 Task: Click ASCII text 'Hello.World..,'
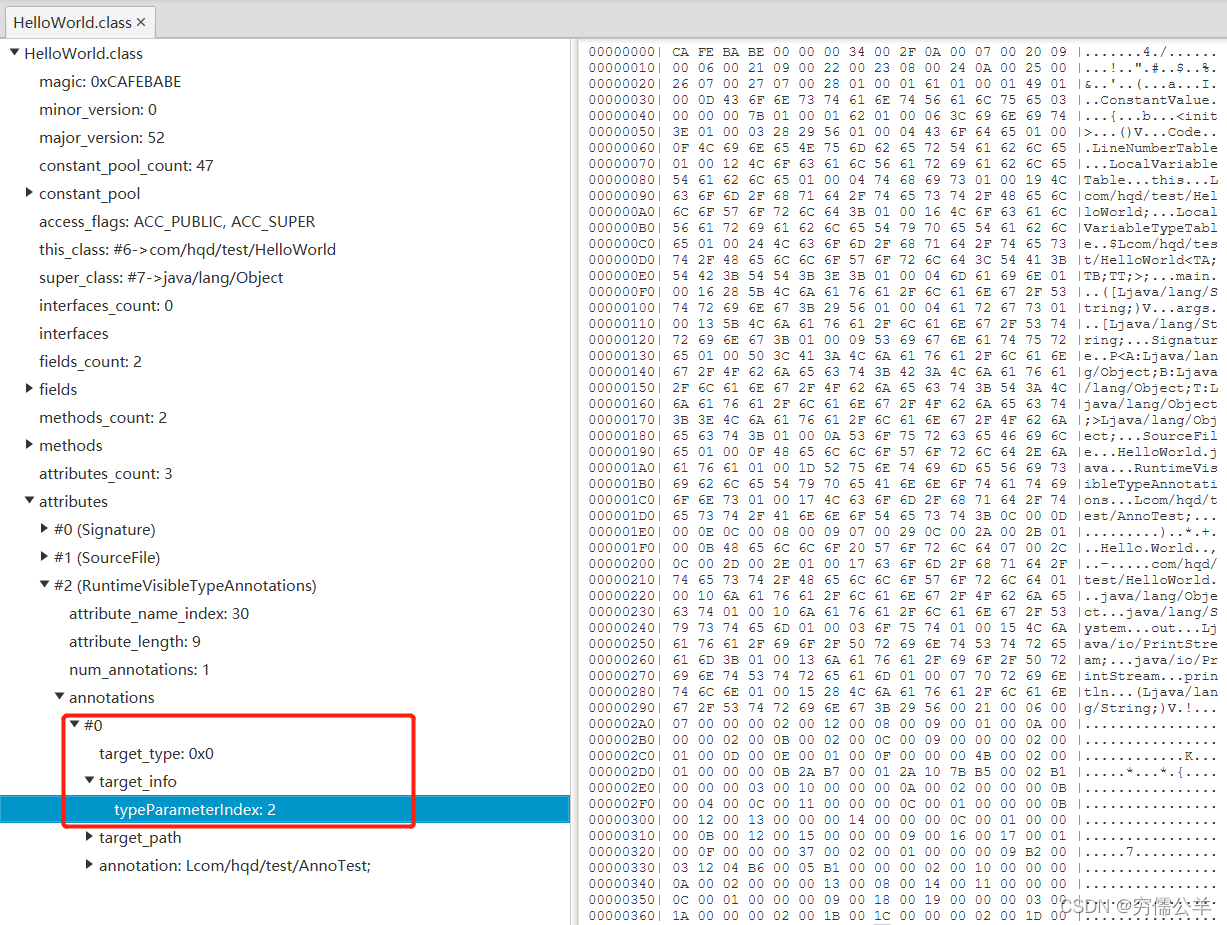coord(1158,547)
